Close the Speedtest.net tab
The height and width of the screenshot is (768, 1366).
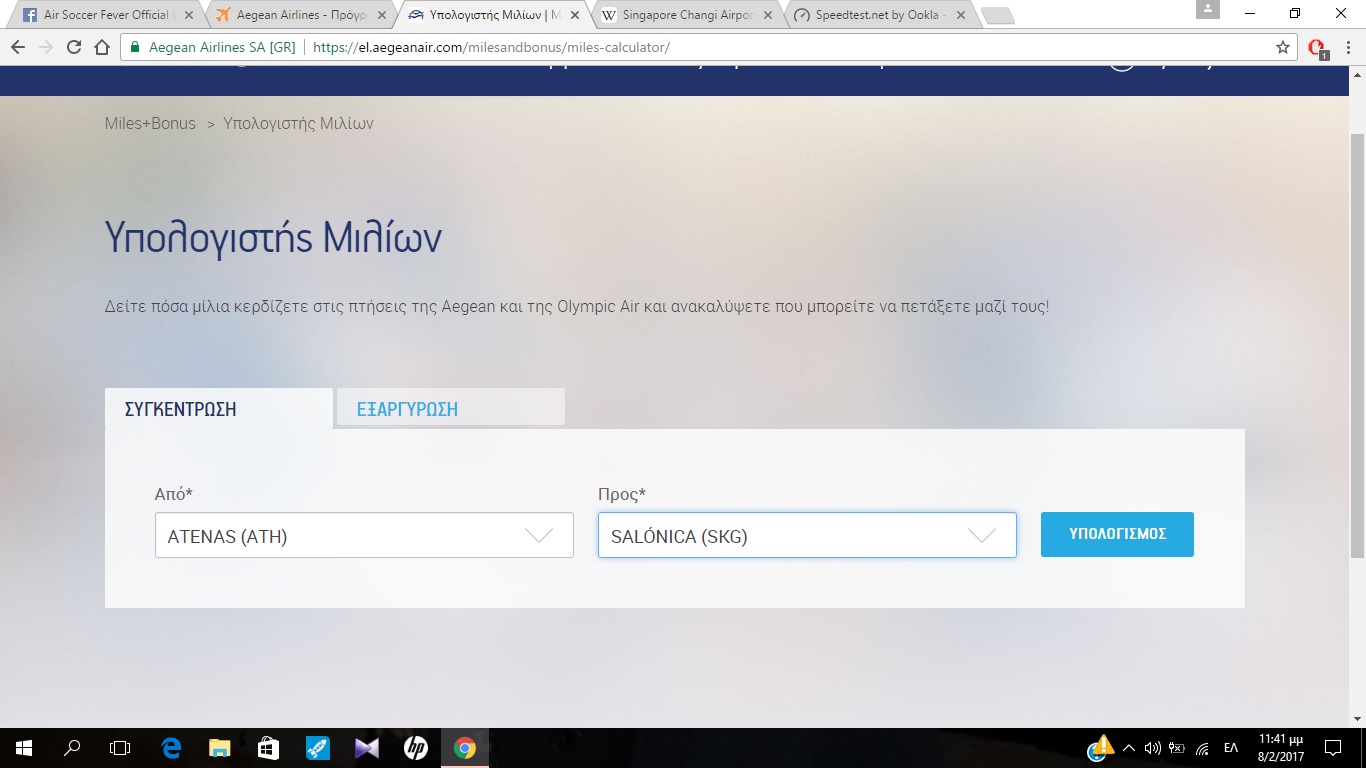coord(960,16)
